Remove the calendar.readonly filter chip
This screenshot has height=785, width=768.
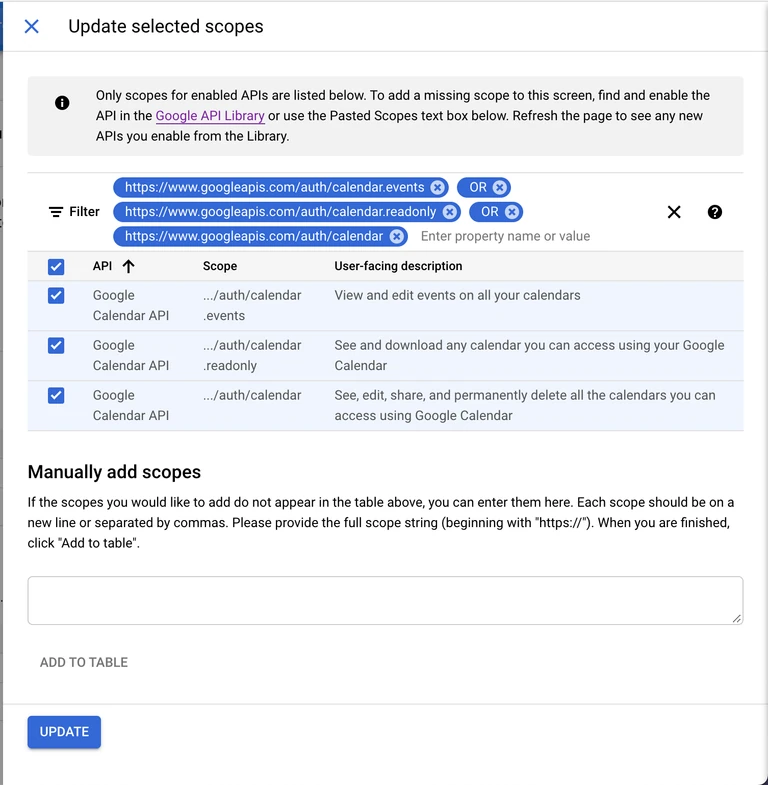click(x=450, y=212)
